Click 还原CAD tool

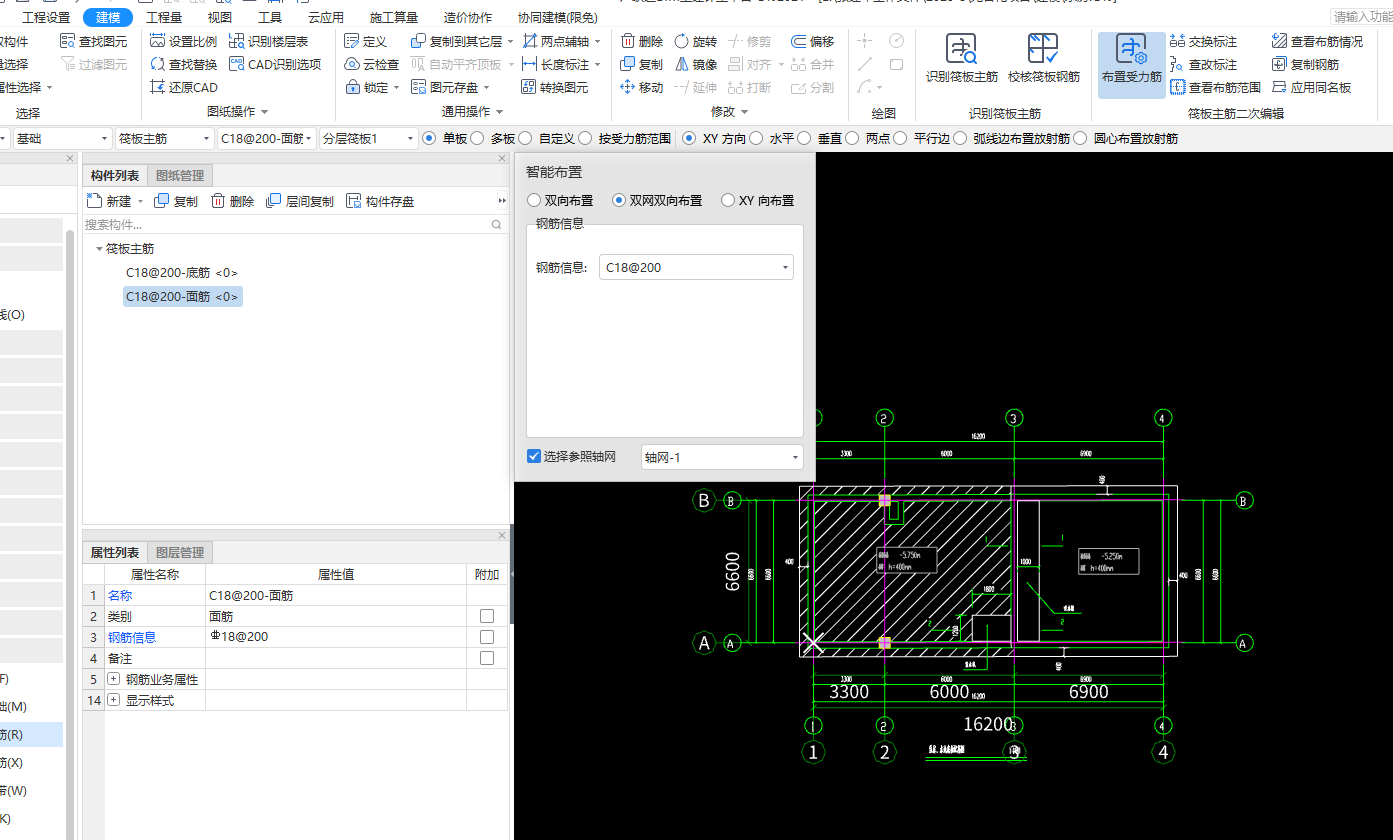[183, 87]
